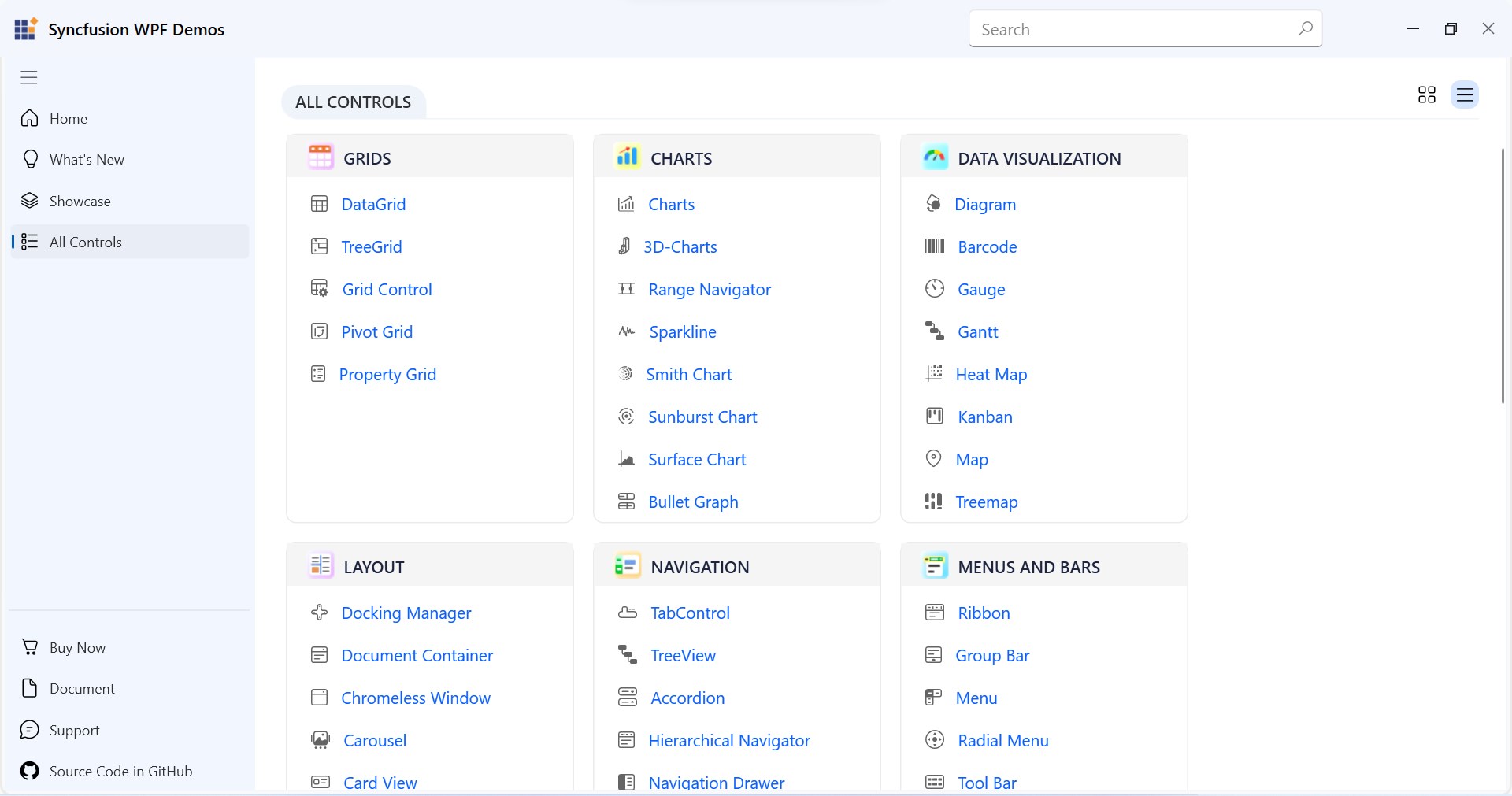This screenshot has width=1512, height=796.
Task: Click the Gauge icon
Action: [x=934, y=289]
